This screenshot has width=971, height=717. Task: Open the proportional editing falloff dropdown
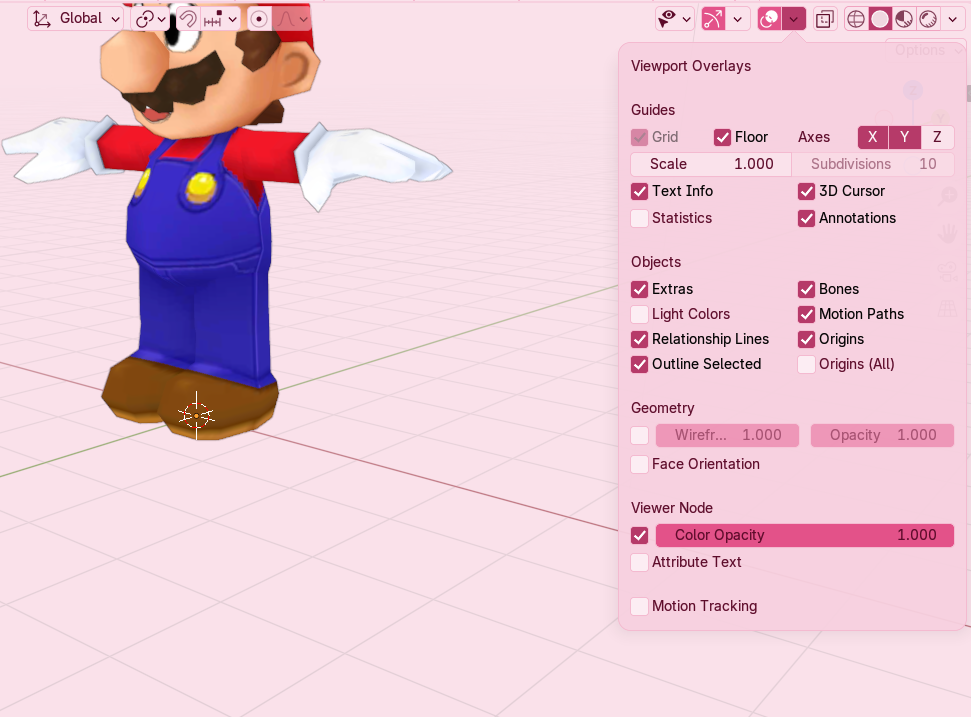(292, 19)
